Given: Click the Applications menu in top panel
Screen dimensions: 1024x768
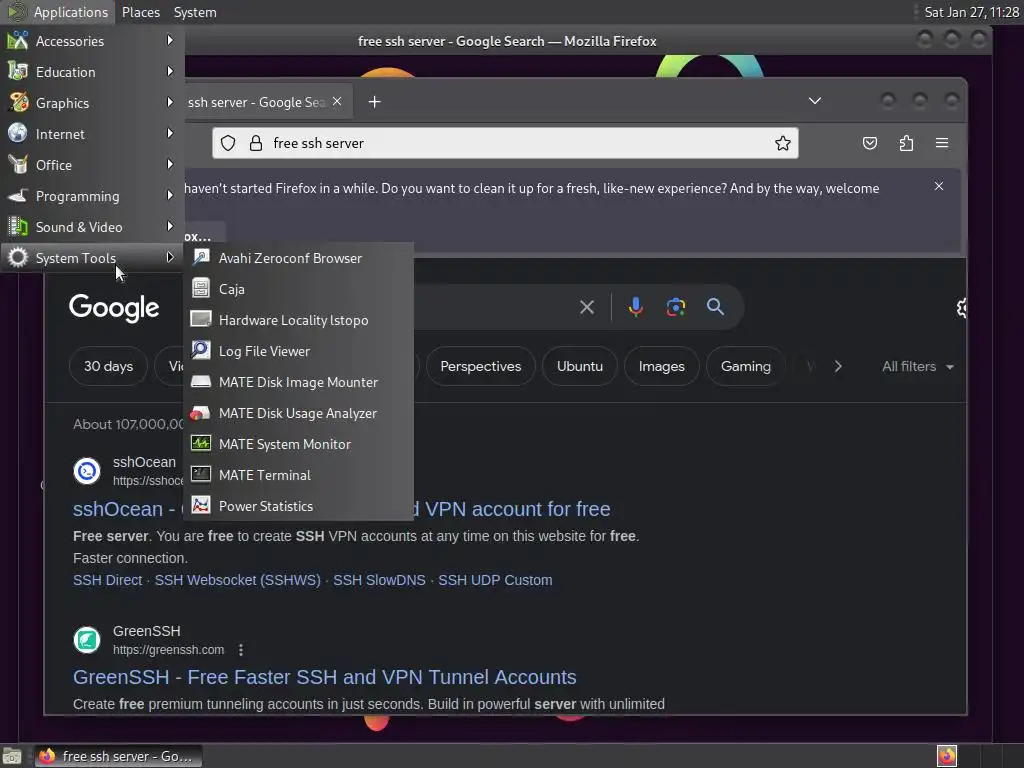Looking at the screenshot, I should (x=57, y=12).
